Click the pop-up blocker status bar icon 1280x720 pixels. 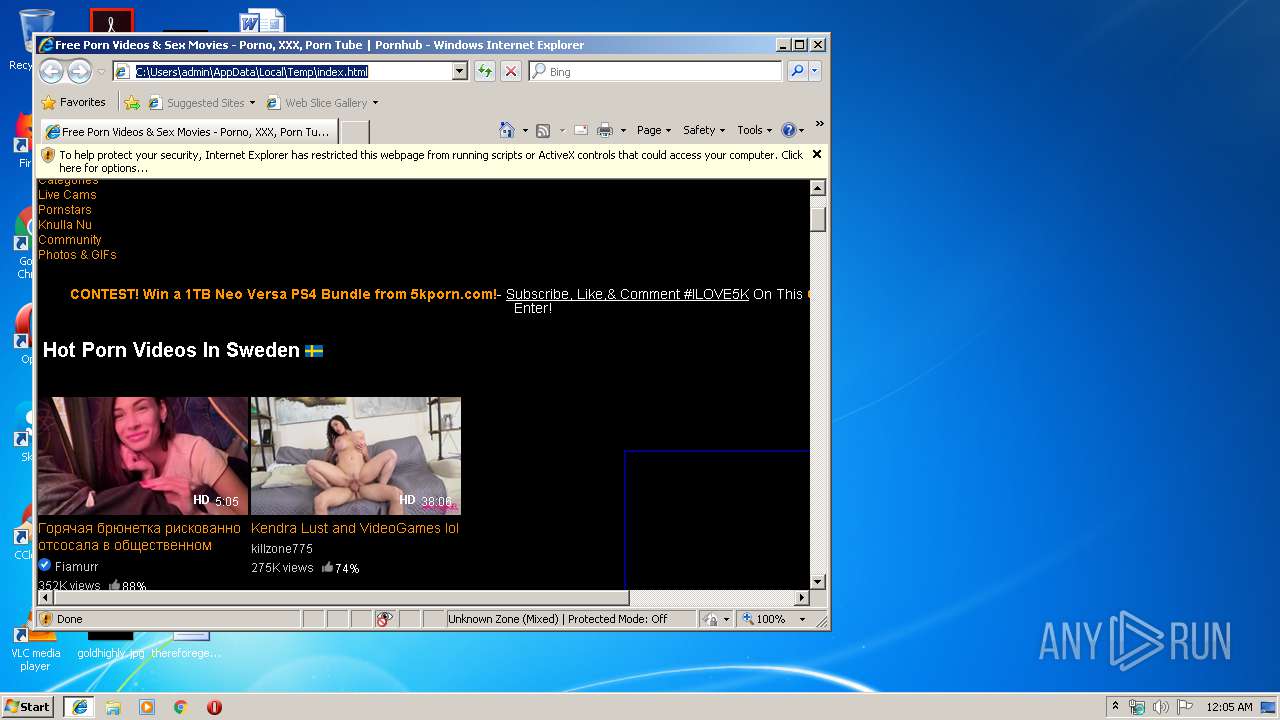tap(385, 619)
